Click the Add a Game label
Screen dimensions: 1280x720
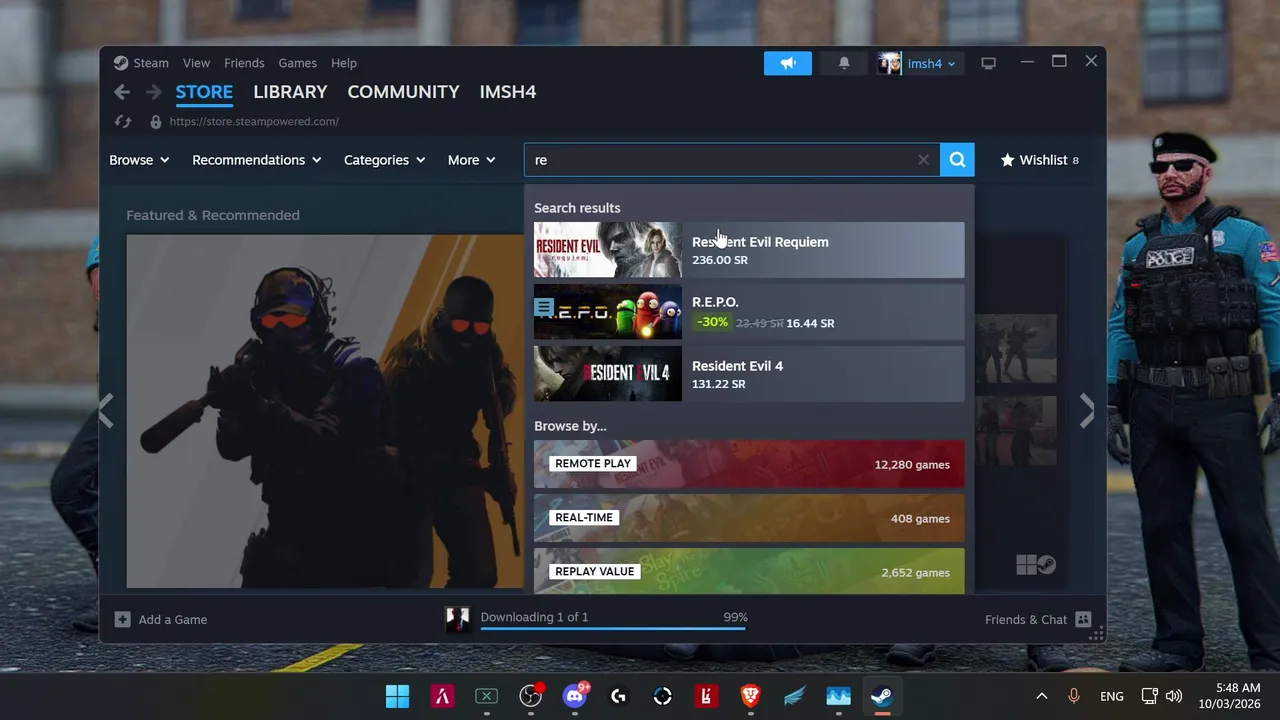(x=173, y=619)
